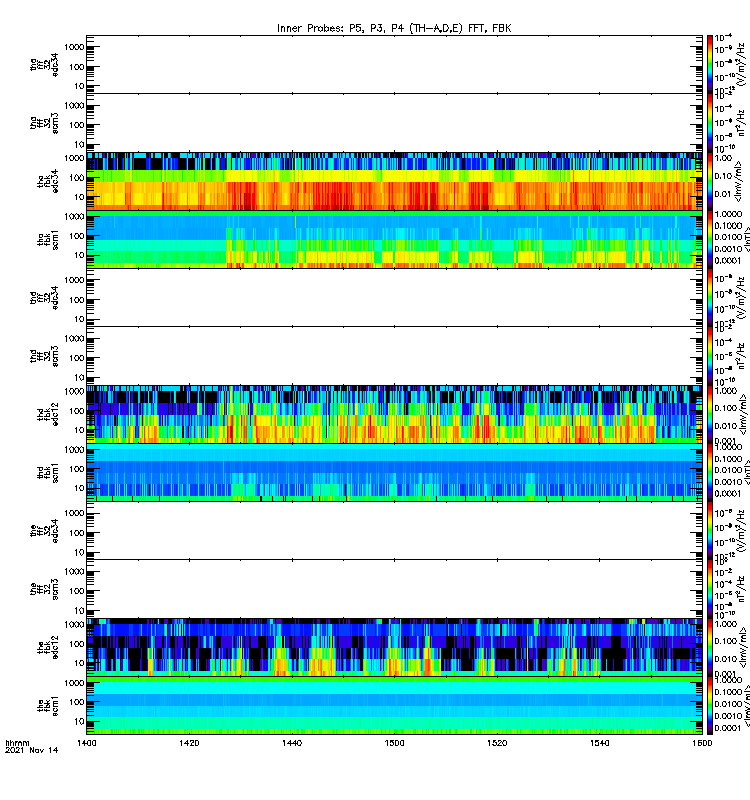Screen dimensions: 750x800
Task: Select the tha fff 32 scm3 axis label
Action: coord(44,123)
